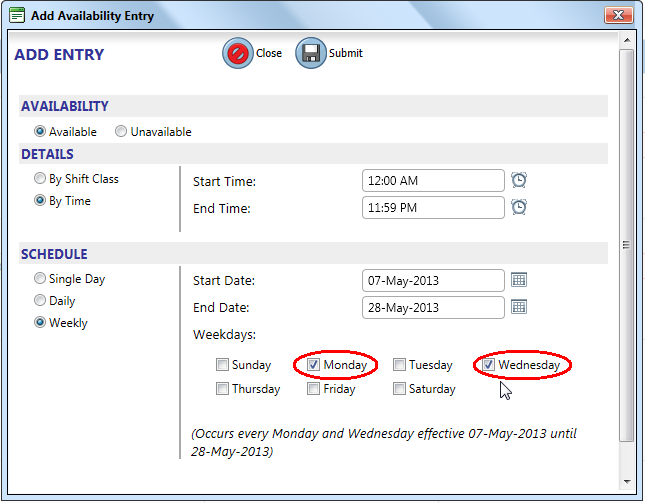Screen dimensions: 645x503
Task: Open the Start Date calendar picker
Action: pos(519,280)
